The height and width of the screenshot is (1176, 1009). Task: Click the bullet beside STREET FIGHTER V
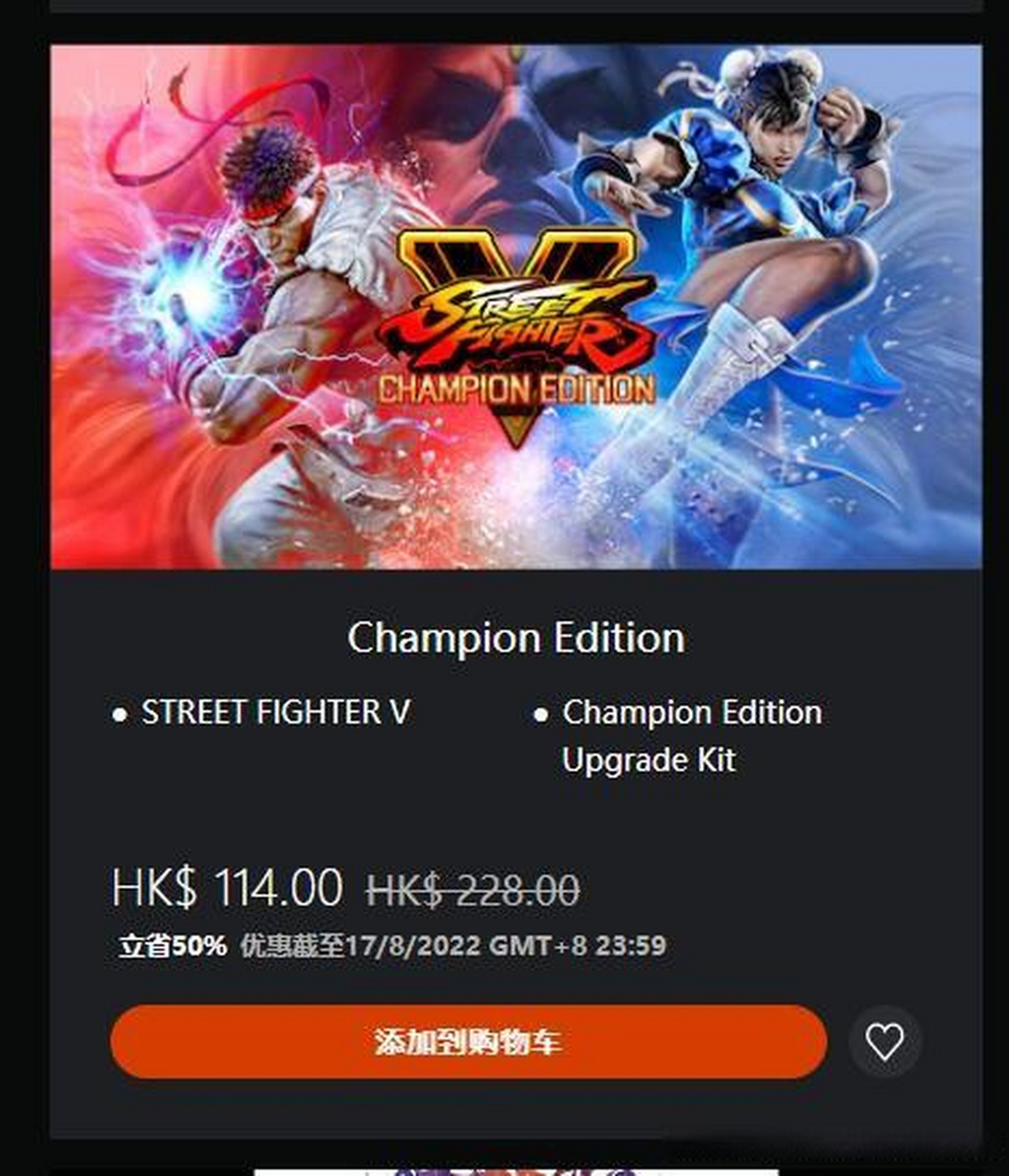(x=119, y=715)
